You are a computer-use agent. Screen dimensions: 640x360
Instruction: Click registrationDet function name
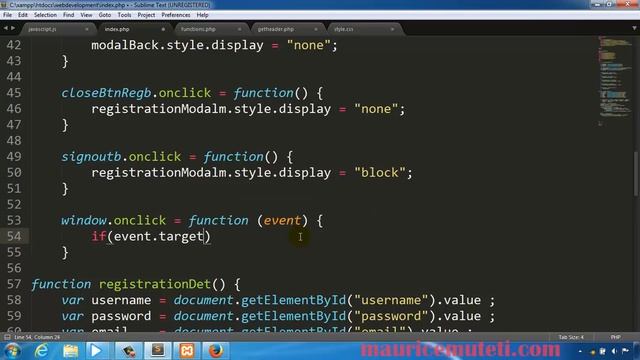coord(155,284)
